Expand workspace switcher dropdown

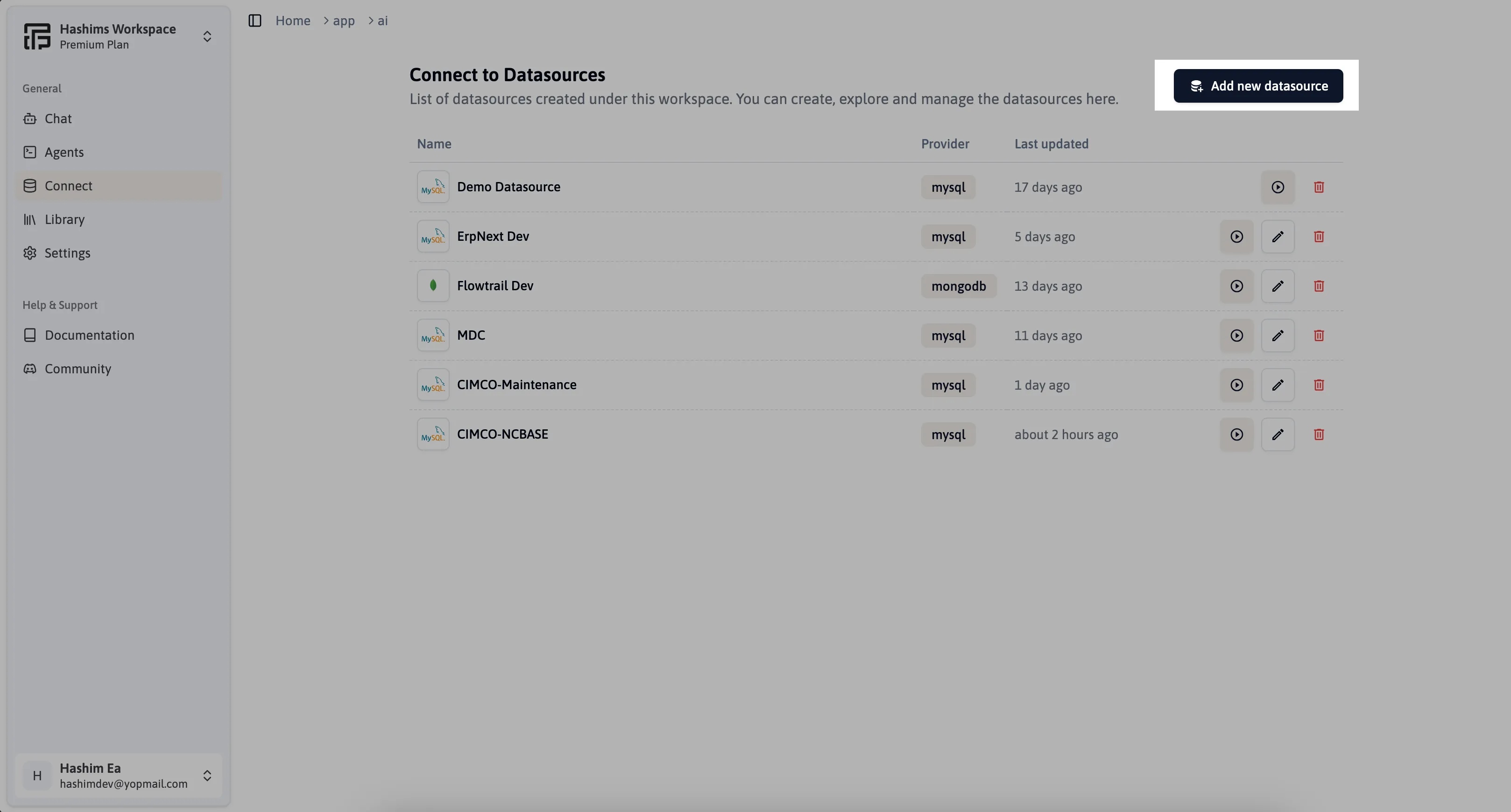click(207, 36)
